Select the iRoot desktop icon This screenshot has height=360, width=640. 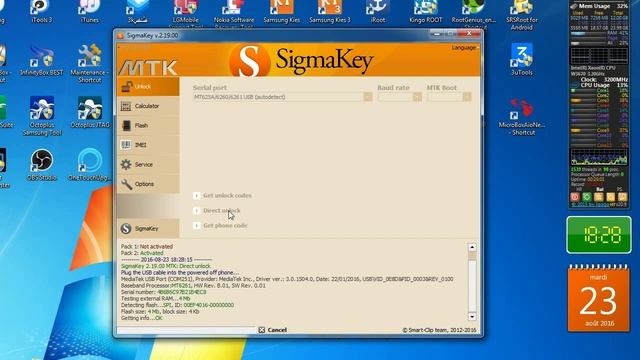click(x=378, y=11)
